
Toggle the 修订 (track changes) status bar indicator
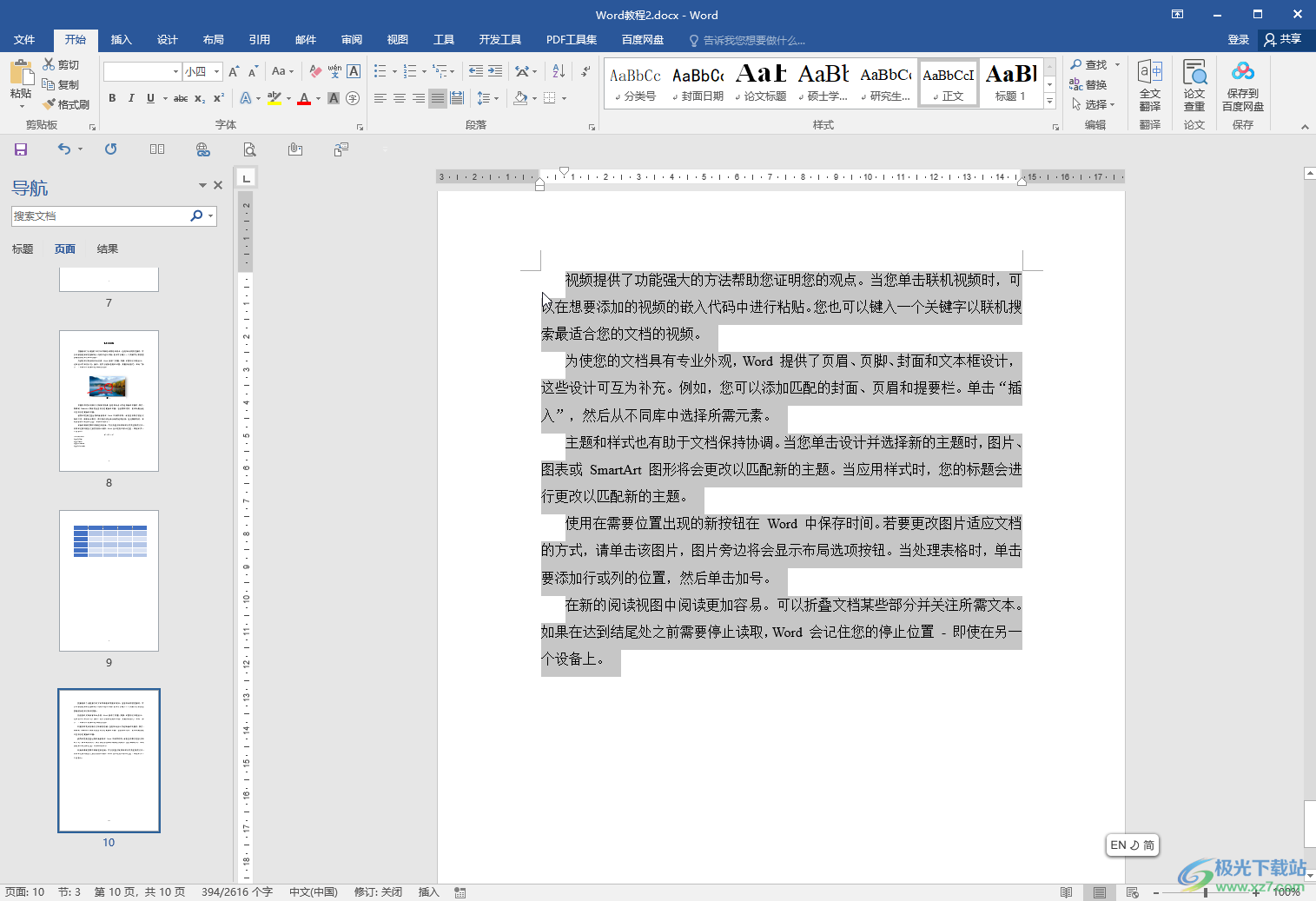[378, 892]
